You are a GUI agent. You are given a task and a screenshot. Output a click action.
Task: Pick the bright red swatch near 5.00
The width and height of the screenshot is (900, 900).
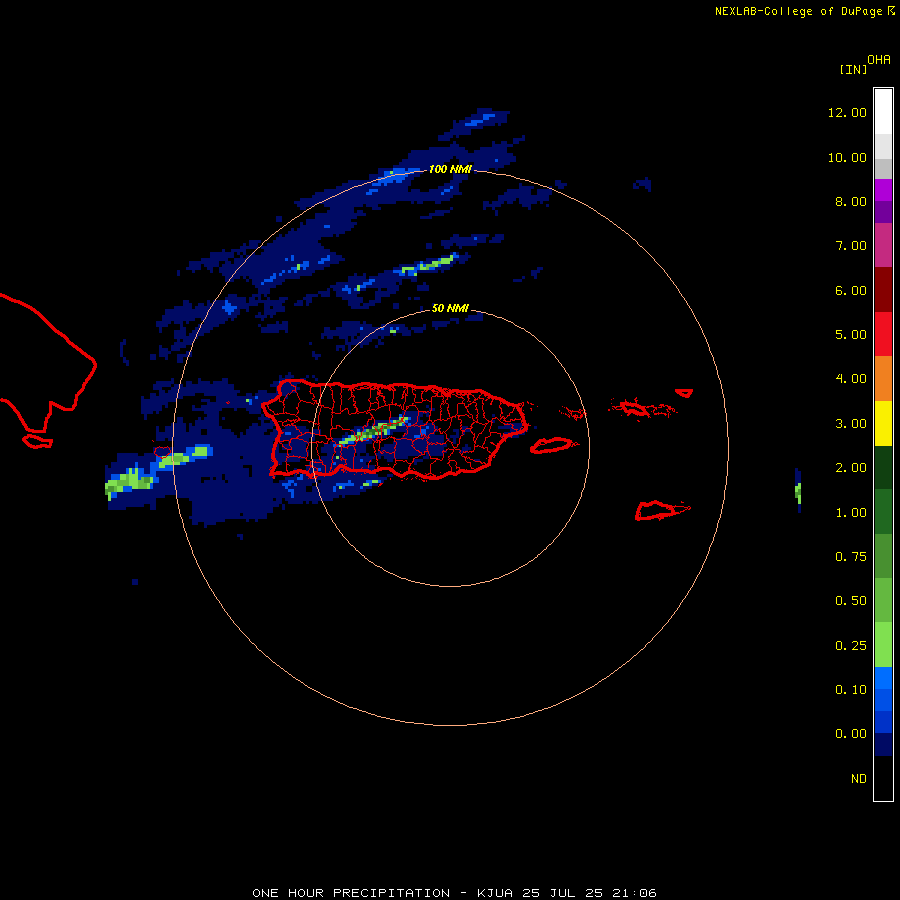coord(883,334)
